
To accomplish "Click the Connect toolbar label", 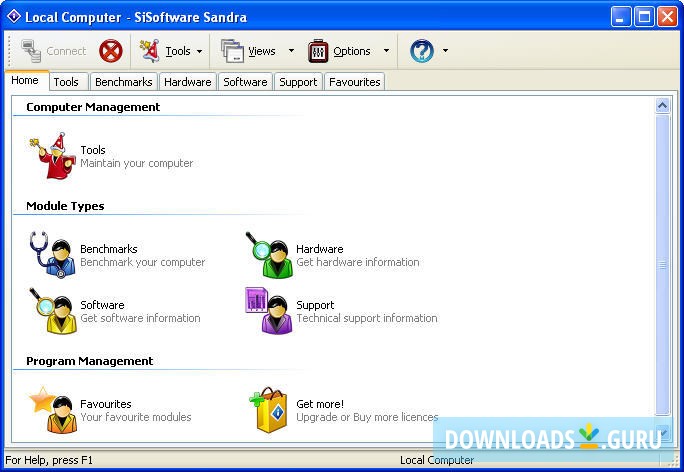I will click(66, 51).
